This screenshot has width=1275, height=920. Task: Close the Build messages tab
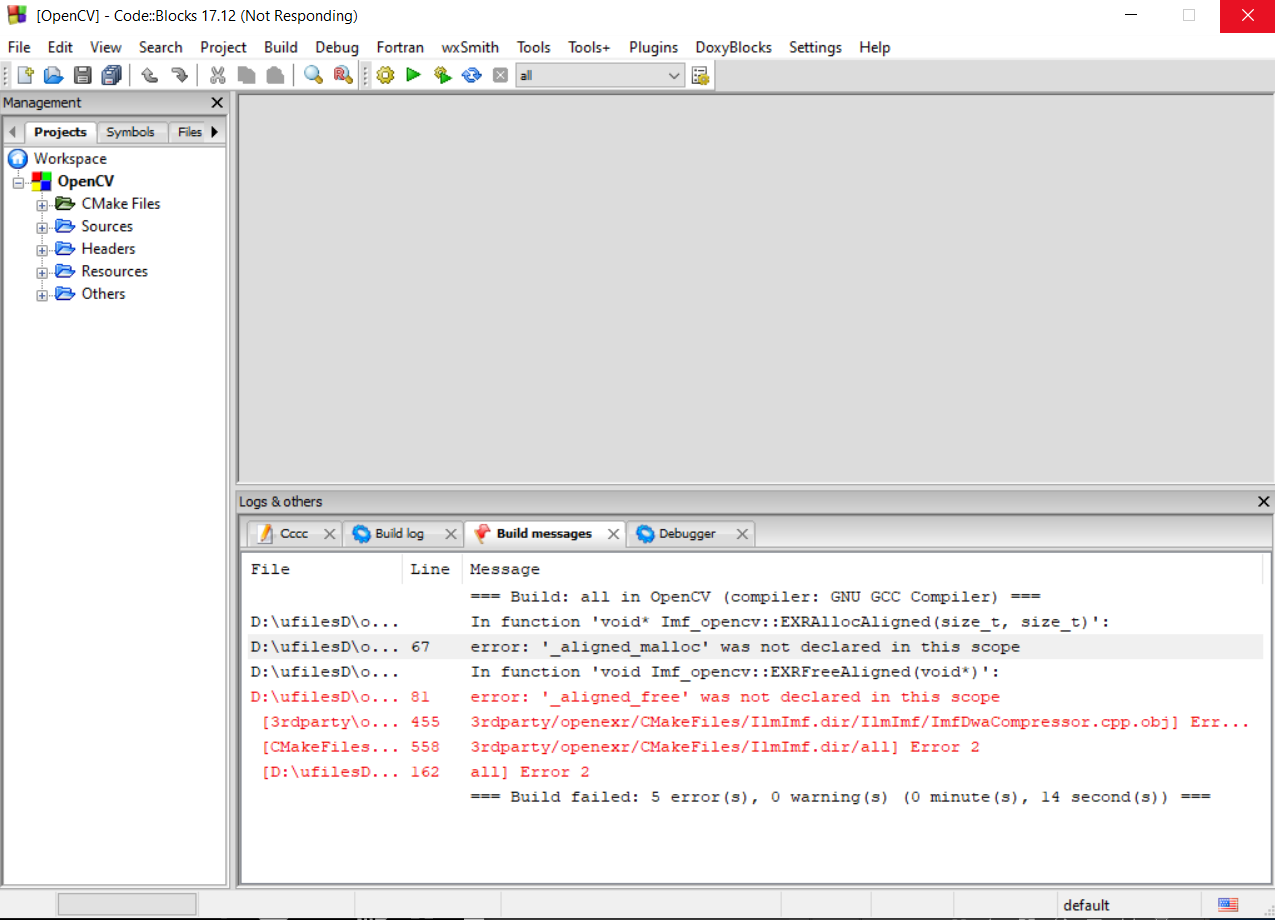click(613, 534)
